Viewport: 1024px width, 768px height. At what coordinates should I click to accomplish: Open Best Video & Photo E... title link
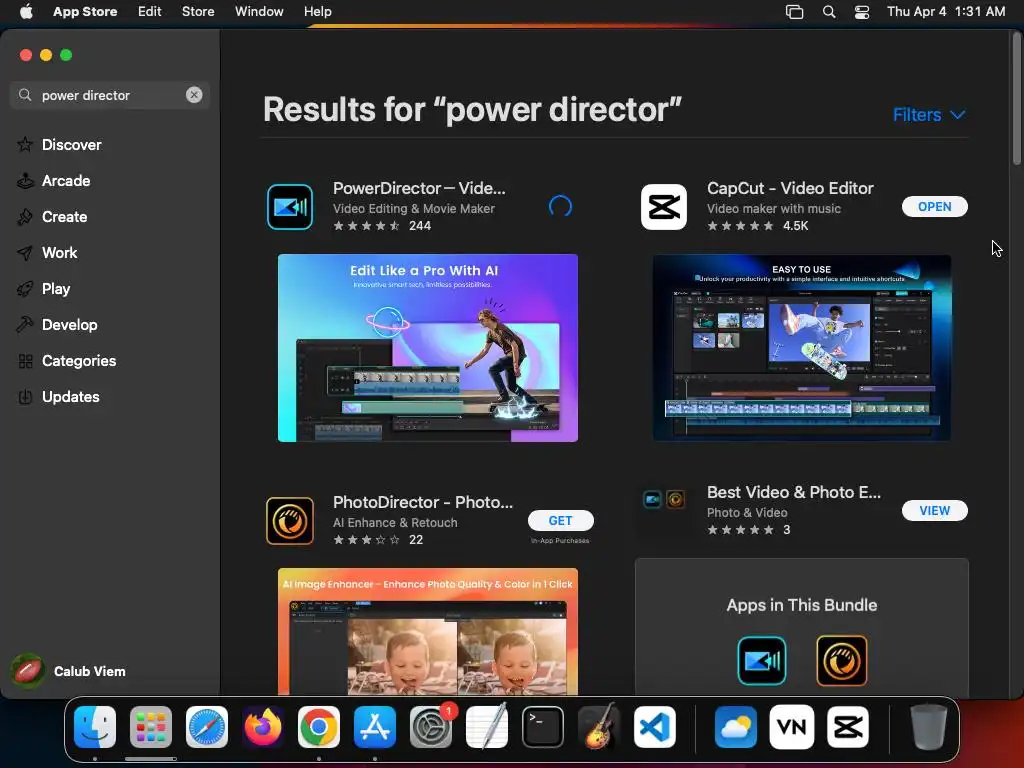click(x=794, y=492)
